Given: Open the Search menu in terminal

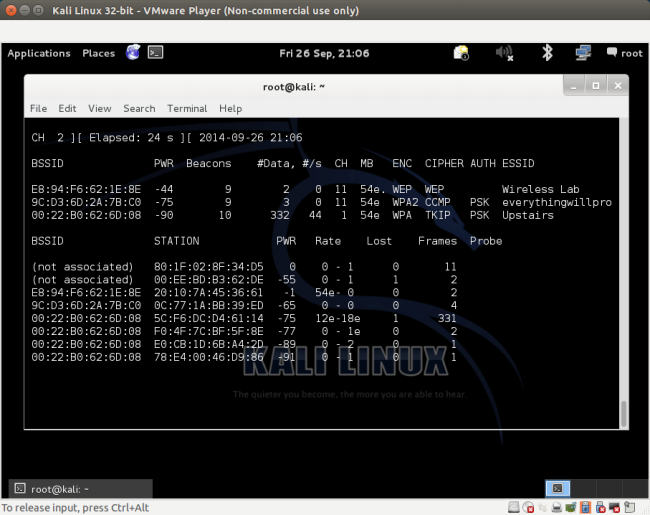Looking at the screenshot, I should click(139, 108).
